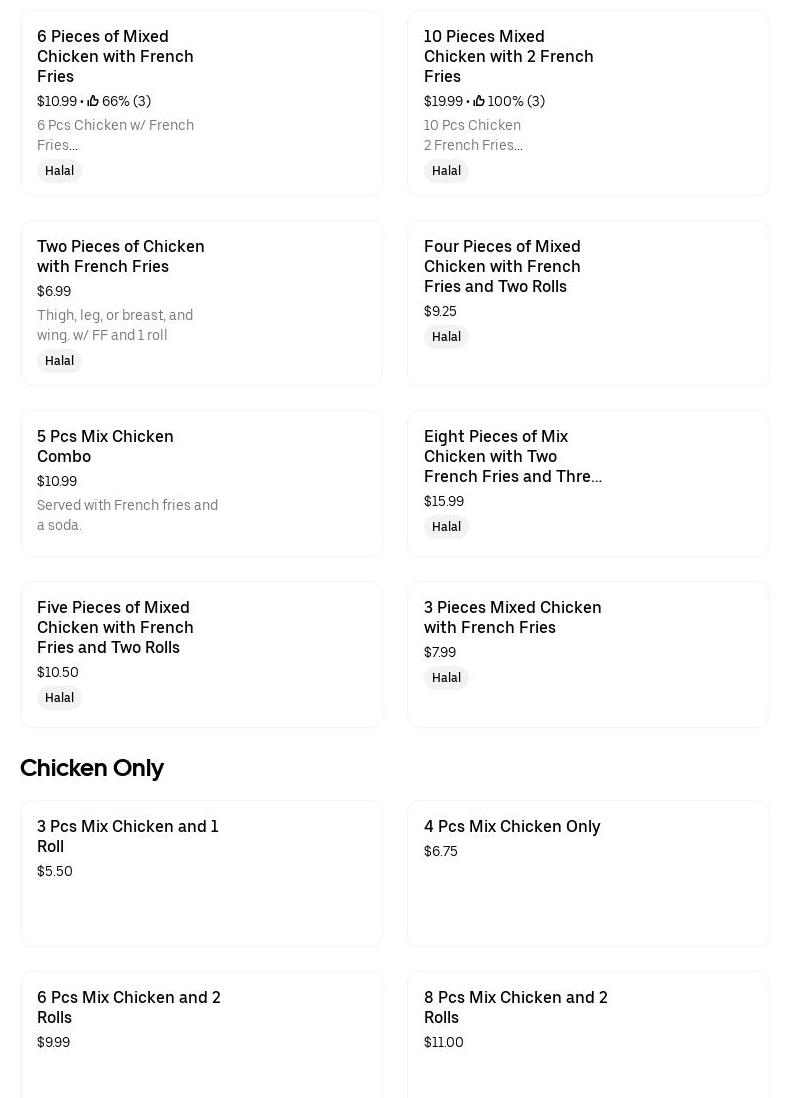Click thumbs-up icon on 10 Pieces Mixed Chicken
804x1098 pixels.
(479, 101)
